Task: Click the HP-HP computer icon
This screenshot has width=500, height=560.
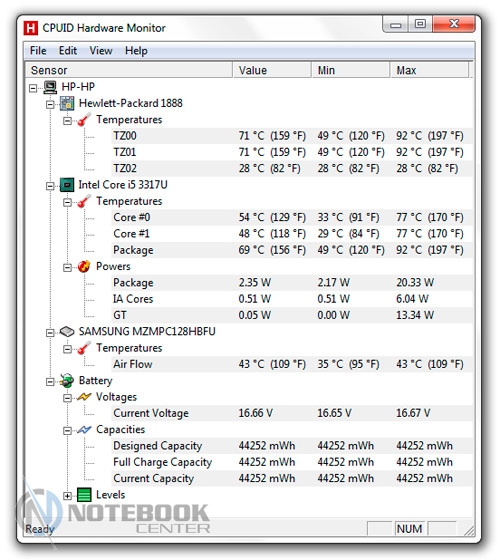Action: [50, 87]
